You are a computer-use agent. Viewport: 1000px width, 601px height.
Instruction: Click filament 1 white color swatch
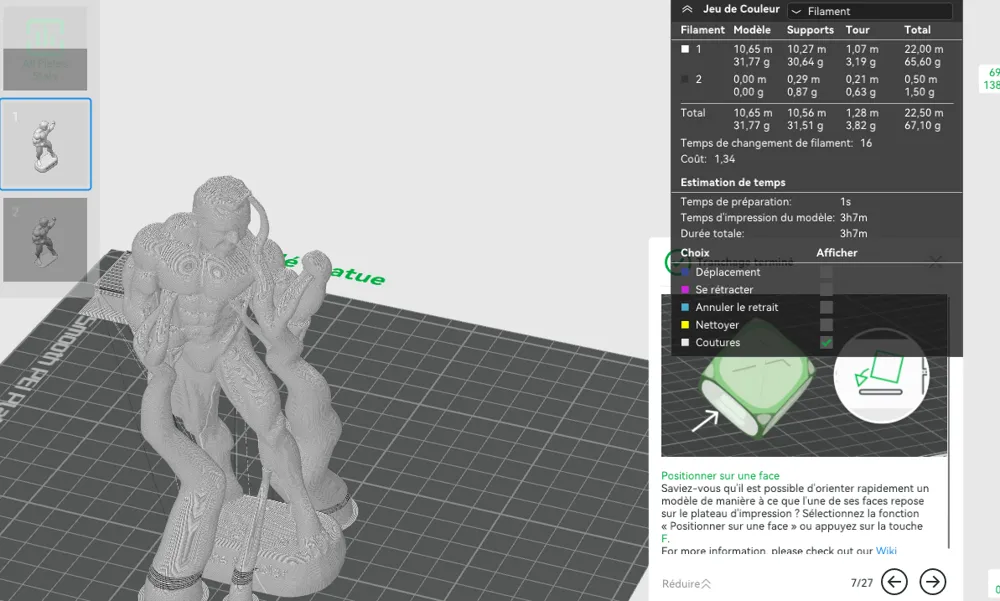685,49
